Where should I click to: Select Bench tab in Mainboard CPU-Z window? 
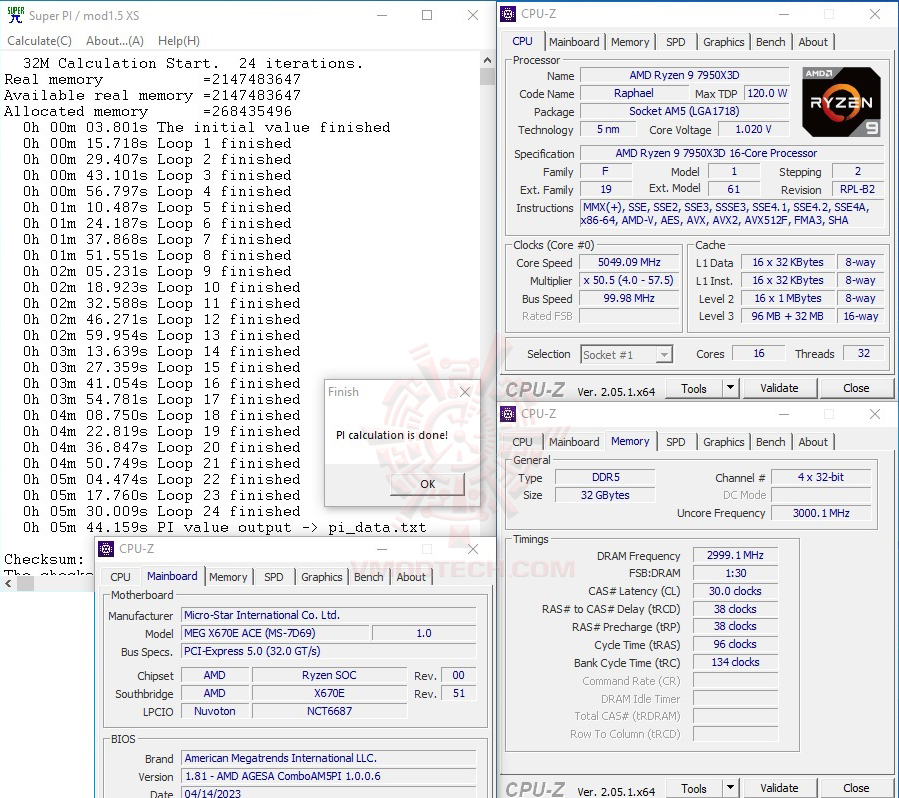[x=369, y=577]
